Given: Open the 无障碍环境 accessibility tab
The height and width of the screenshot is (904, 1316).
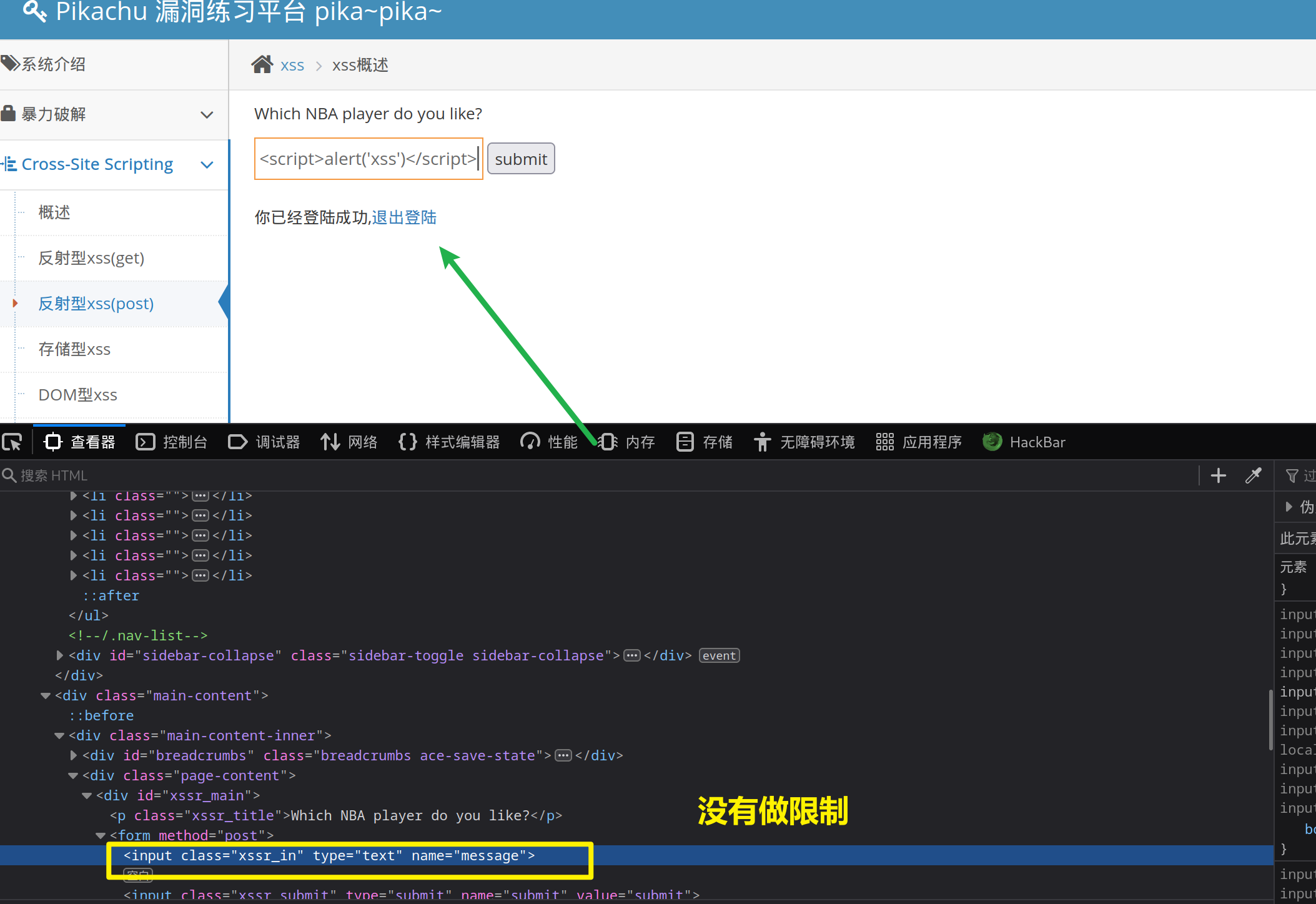Looking at the screenshot, I should pyautogui.click(x=804, y=442).
